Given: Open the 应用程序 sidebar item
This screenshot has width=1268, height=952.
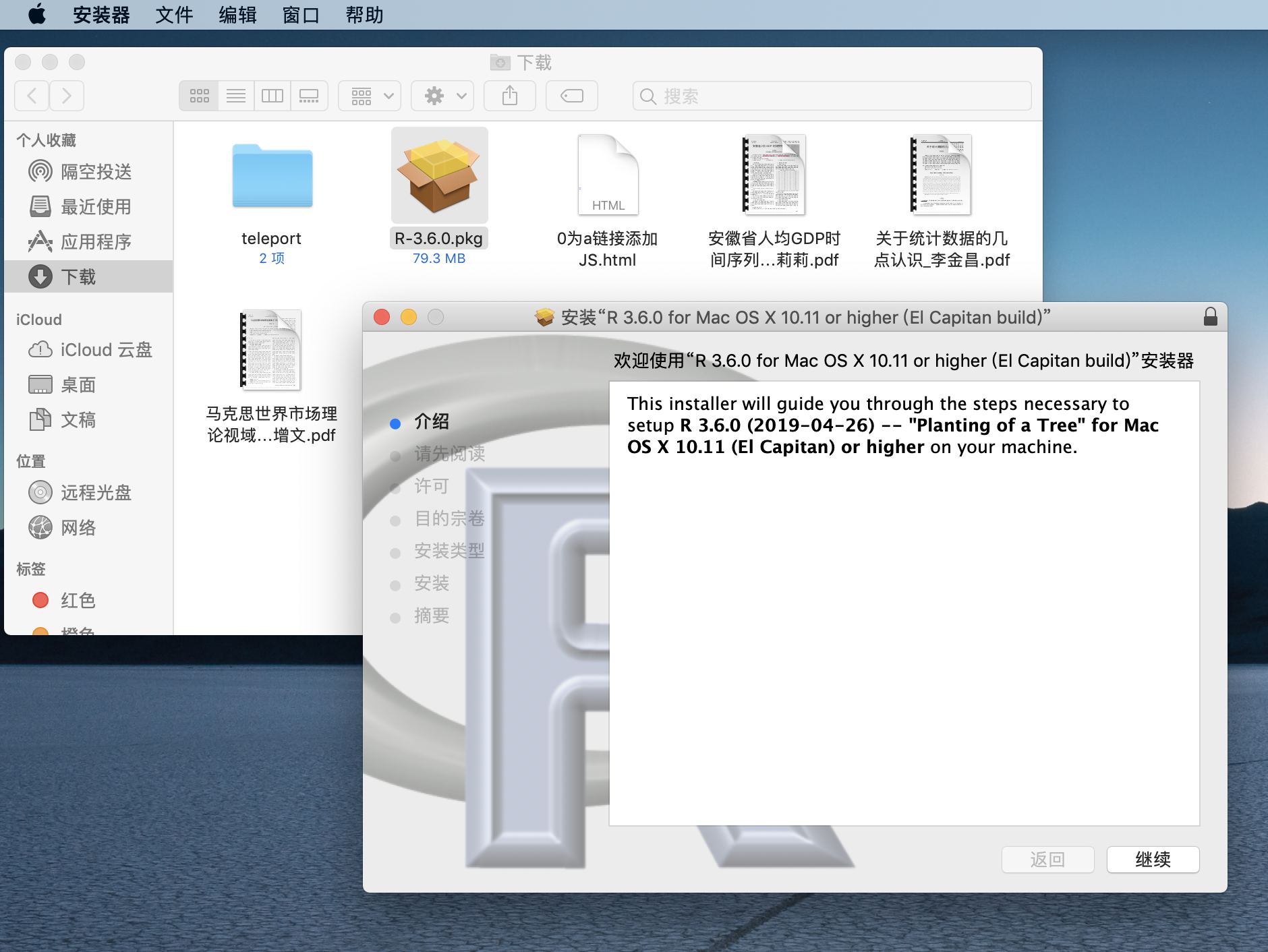Looking at the screenshot, I should click(x=96, y=241).
